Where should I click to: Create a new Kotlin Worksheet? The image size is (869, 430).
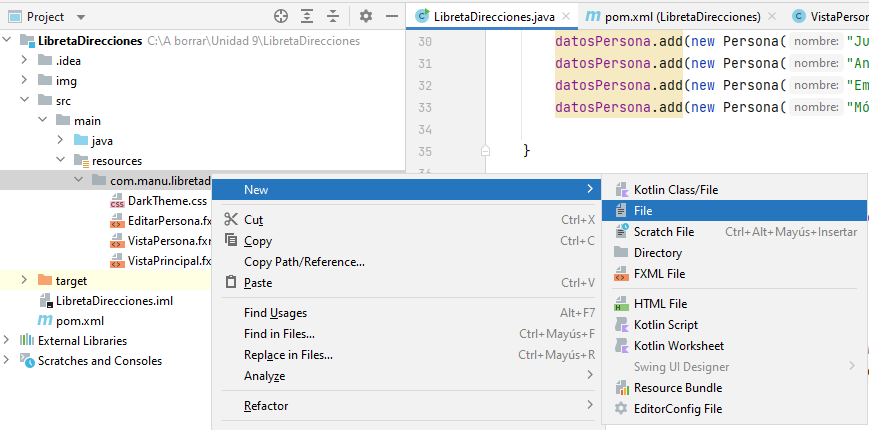click(x=735, y=346)
